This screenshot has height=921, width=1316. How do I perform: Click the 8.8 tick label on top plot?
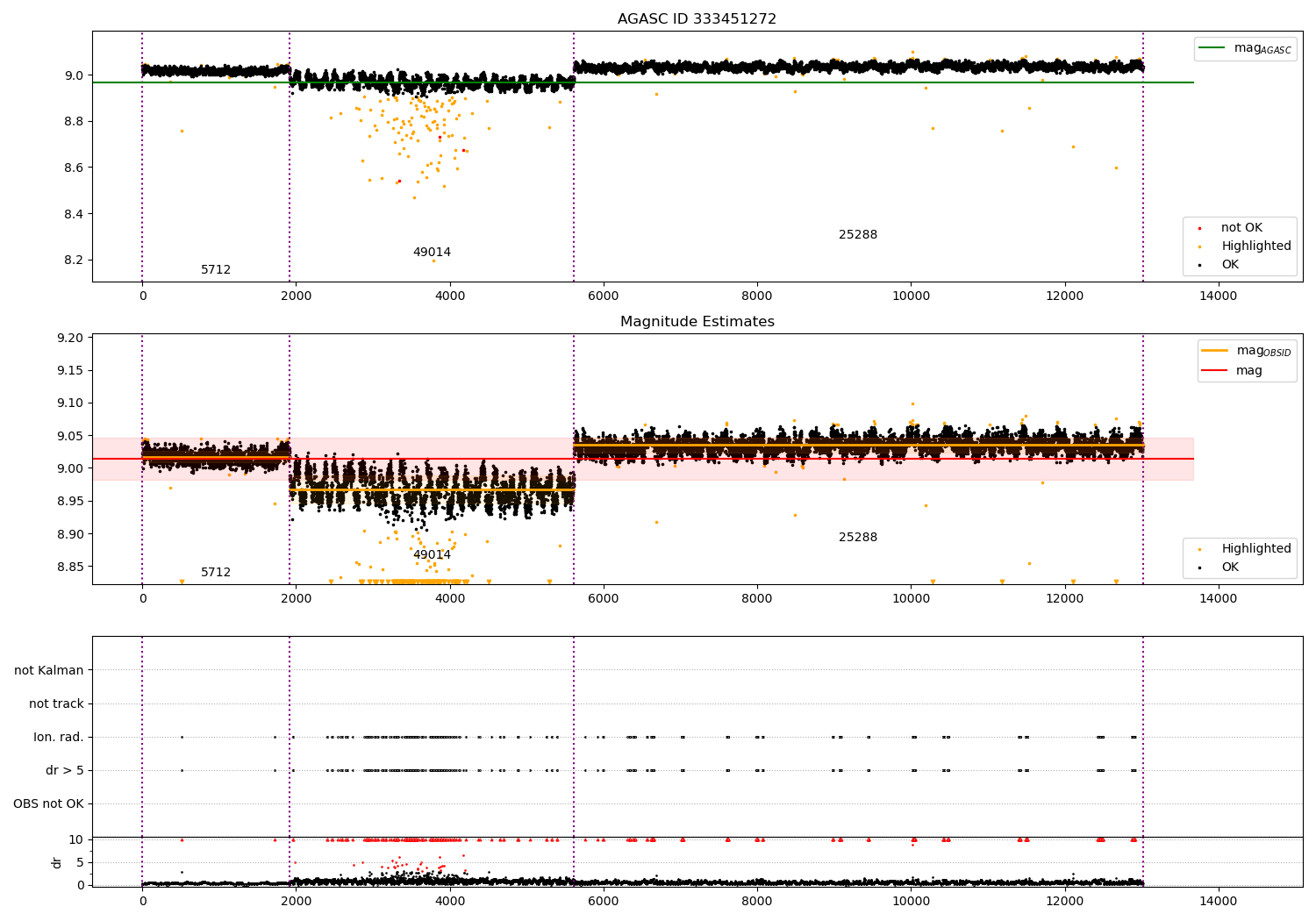(x=74, y=122)
